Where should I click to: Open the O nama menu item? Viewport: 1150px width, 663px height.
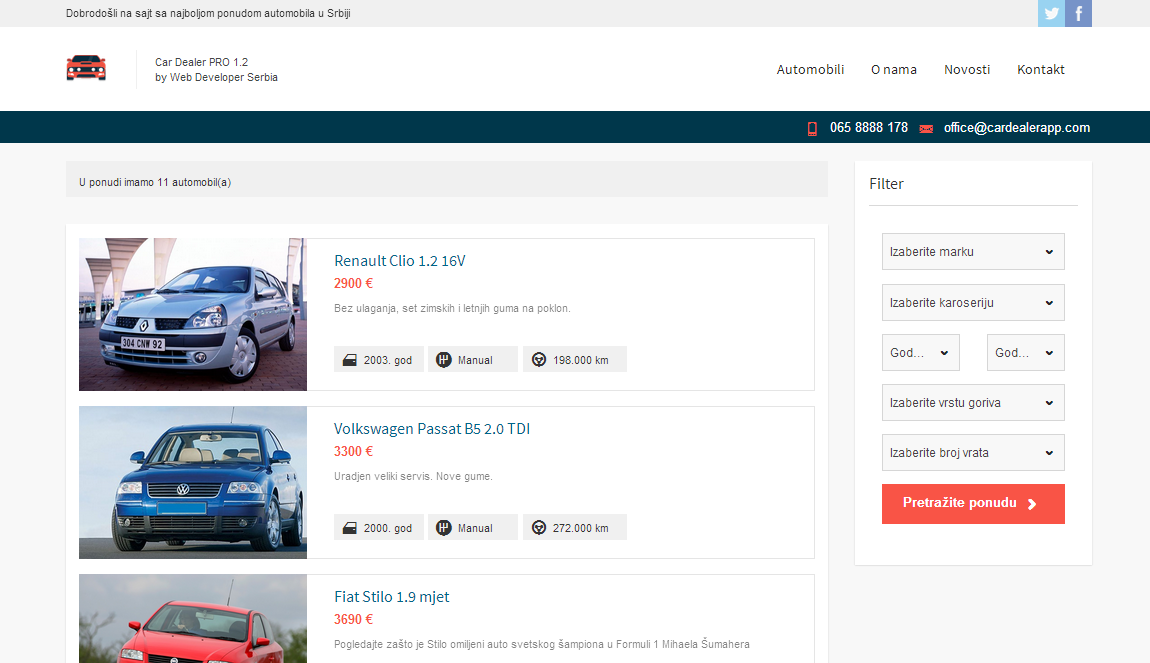(894, 70)
